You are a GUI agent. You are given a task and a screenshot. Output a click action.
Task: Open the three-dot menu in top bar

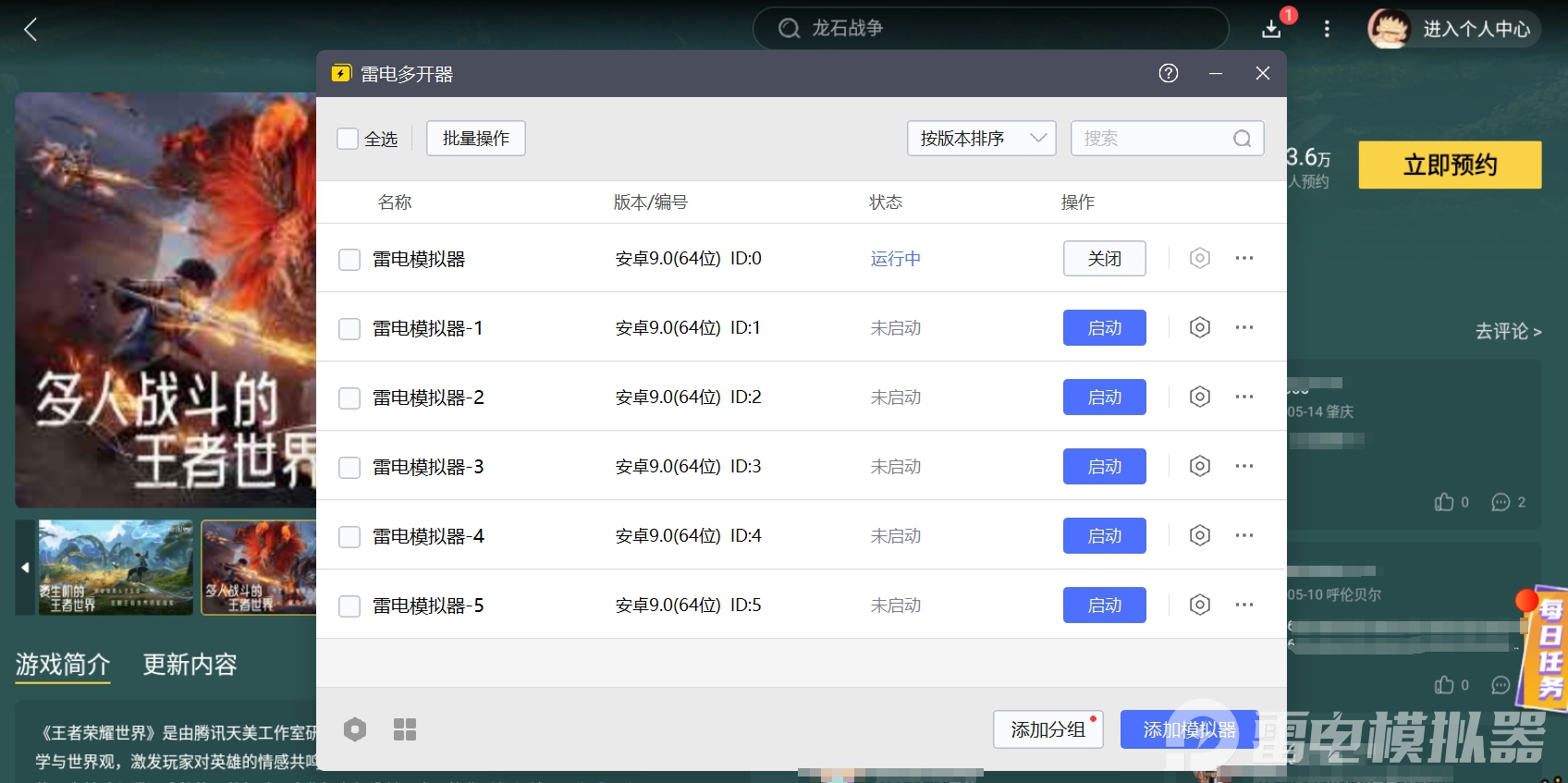coord(1327,29)
